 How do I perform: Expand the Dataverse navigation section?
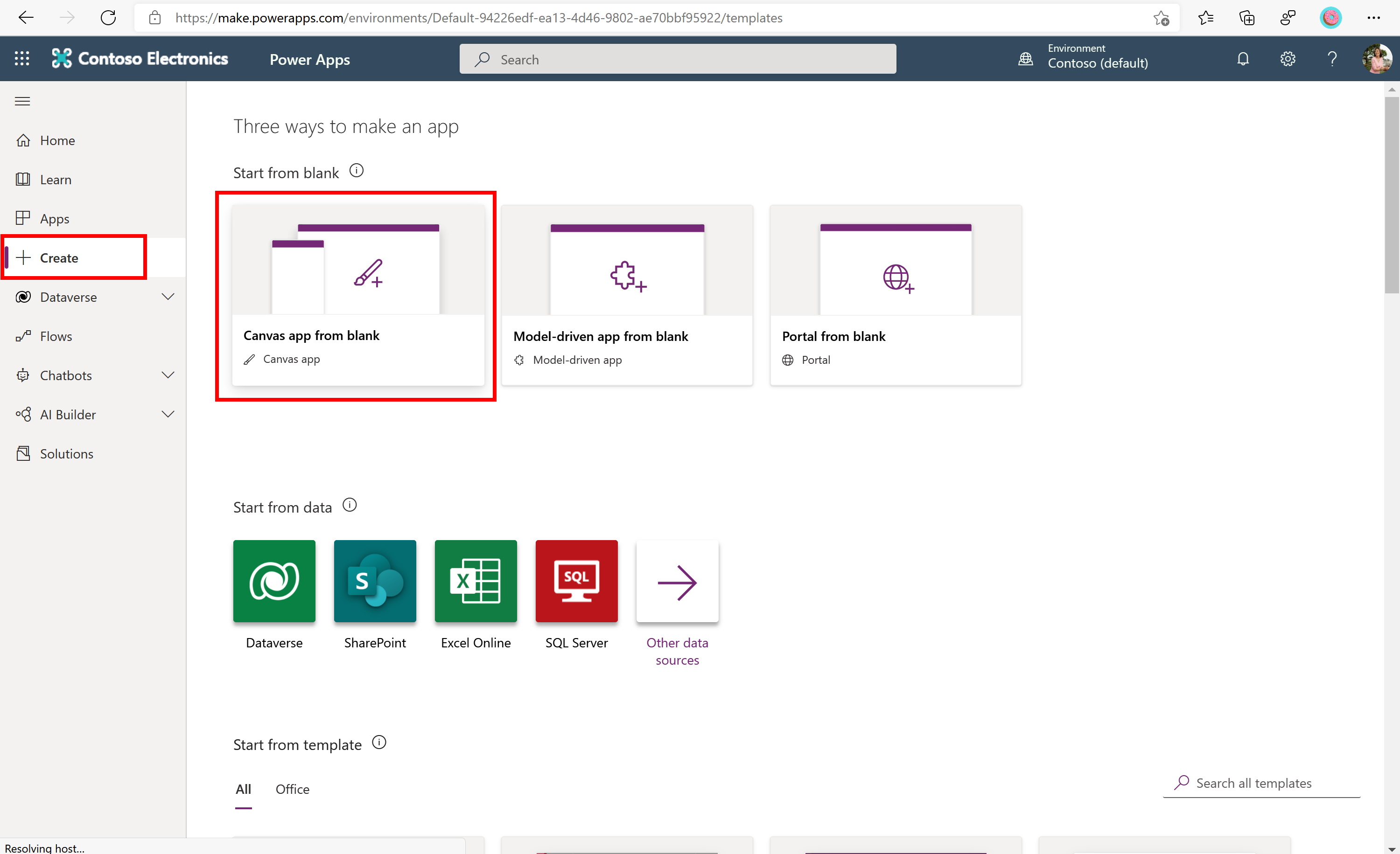(x=168, y=297)
